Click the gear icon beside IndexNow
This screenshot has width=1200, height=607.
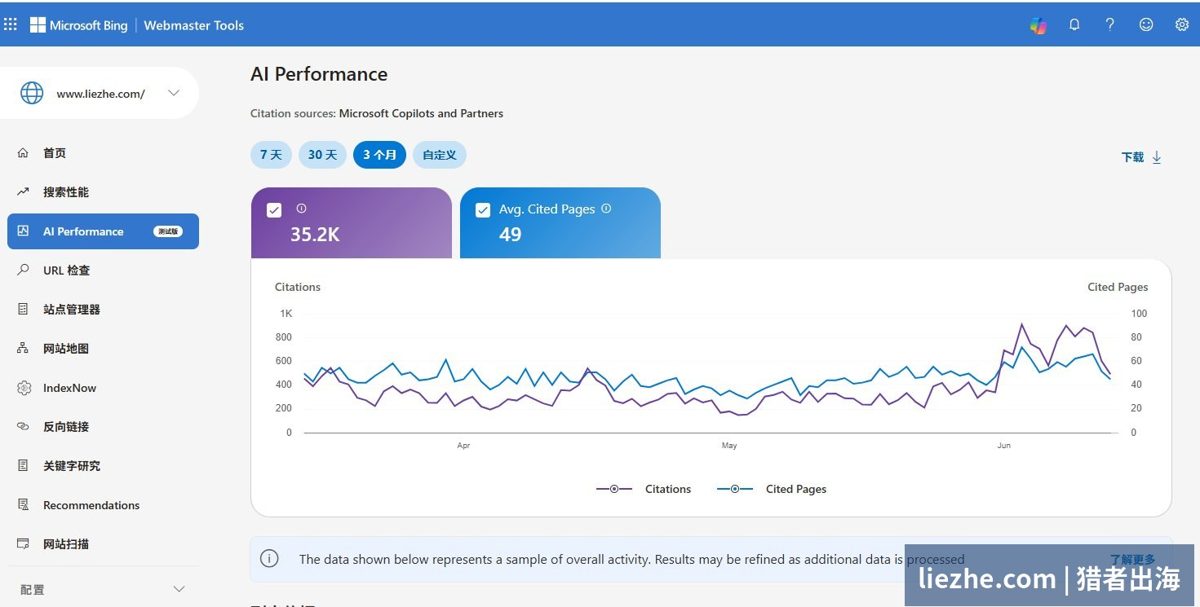point(24,388)
